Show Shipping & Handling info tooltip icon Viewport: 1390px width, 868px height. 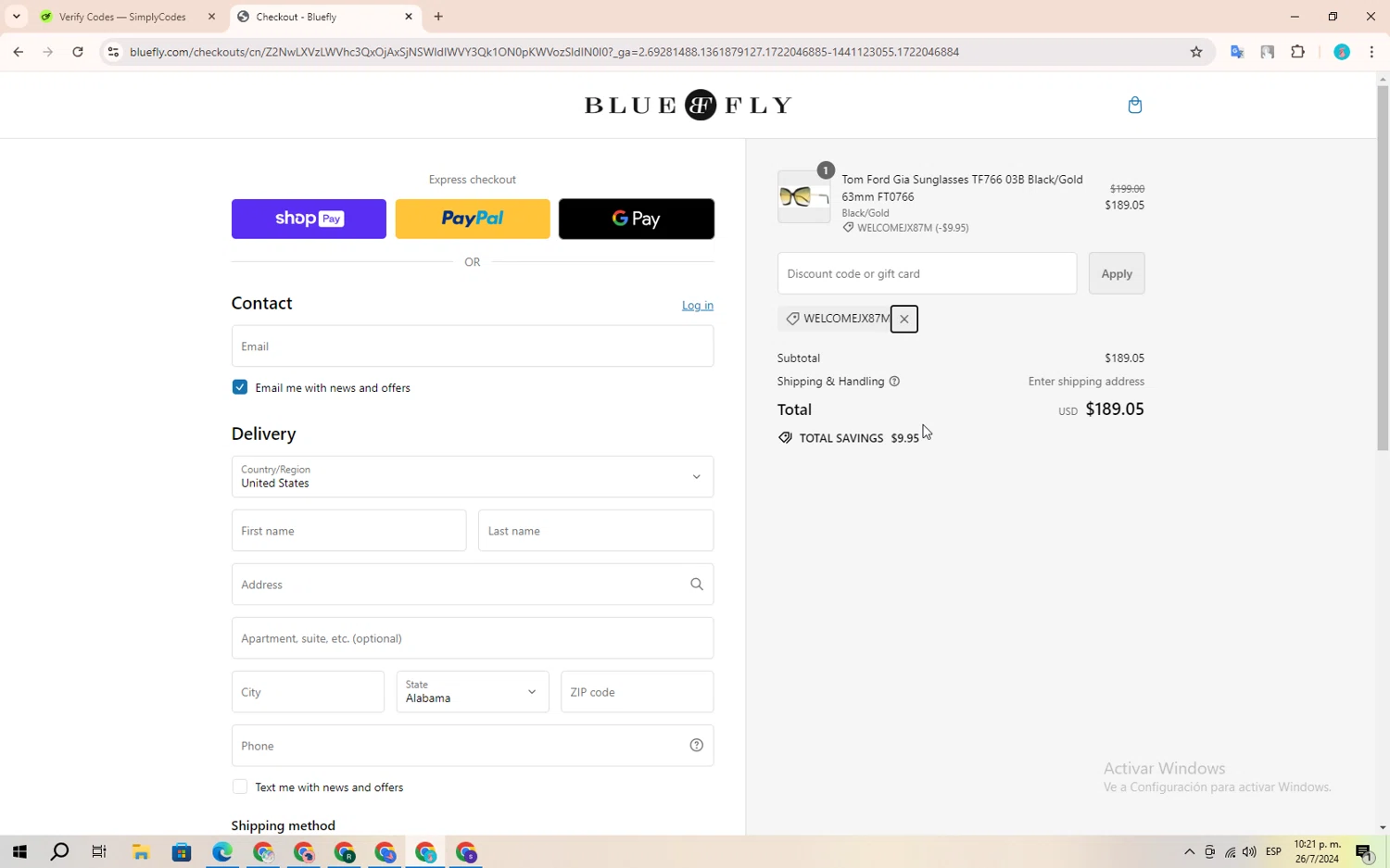click(x=894, y=382)
